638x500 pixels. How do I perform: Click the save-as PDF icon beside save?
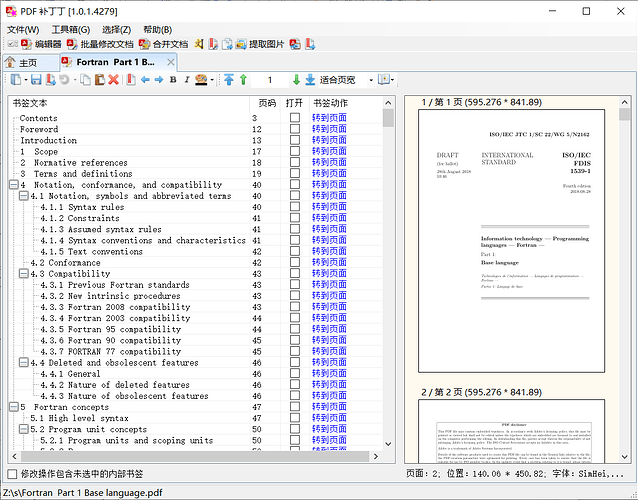coord(50,80)
